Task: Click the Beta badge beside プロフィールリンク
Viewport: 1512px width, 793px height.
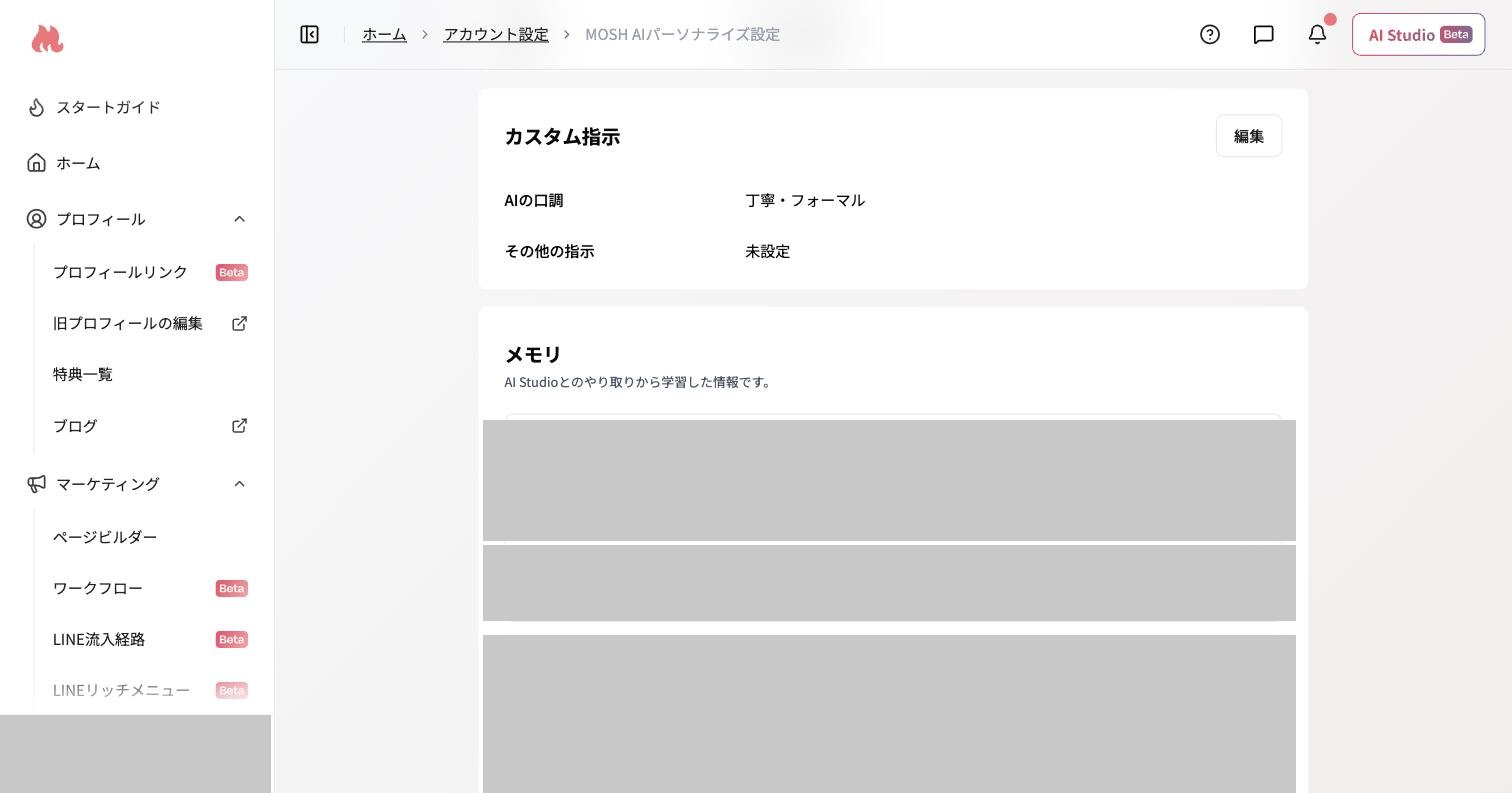Action: pyautogui.click(x=232, y=272)
